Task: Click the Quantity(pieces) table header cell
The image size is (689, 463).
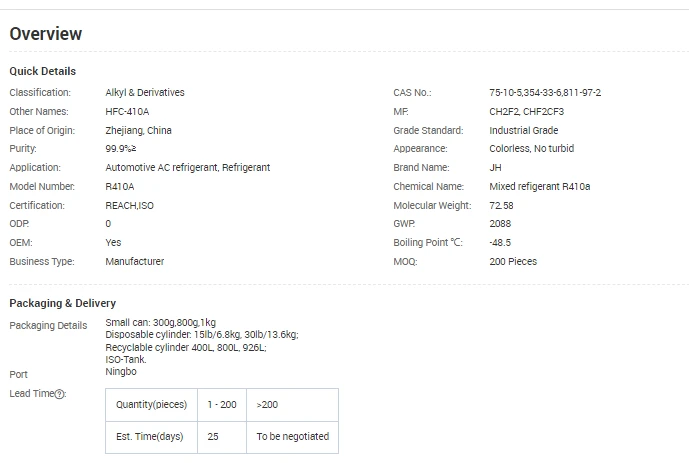Action: [x=152, y=405]
